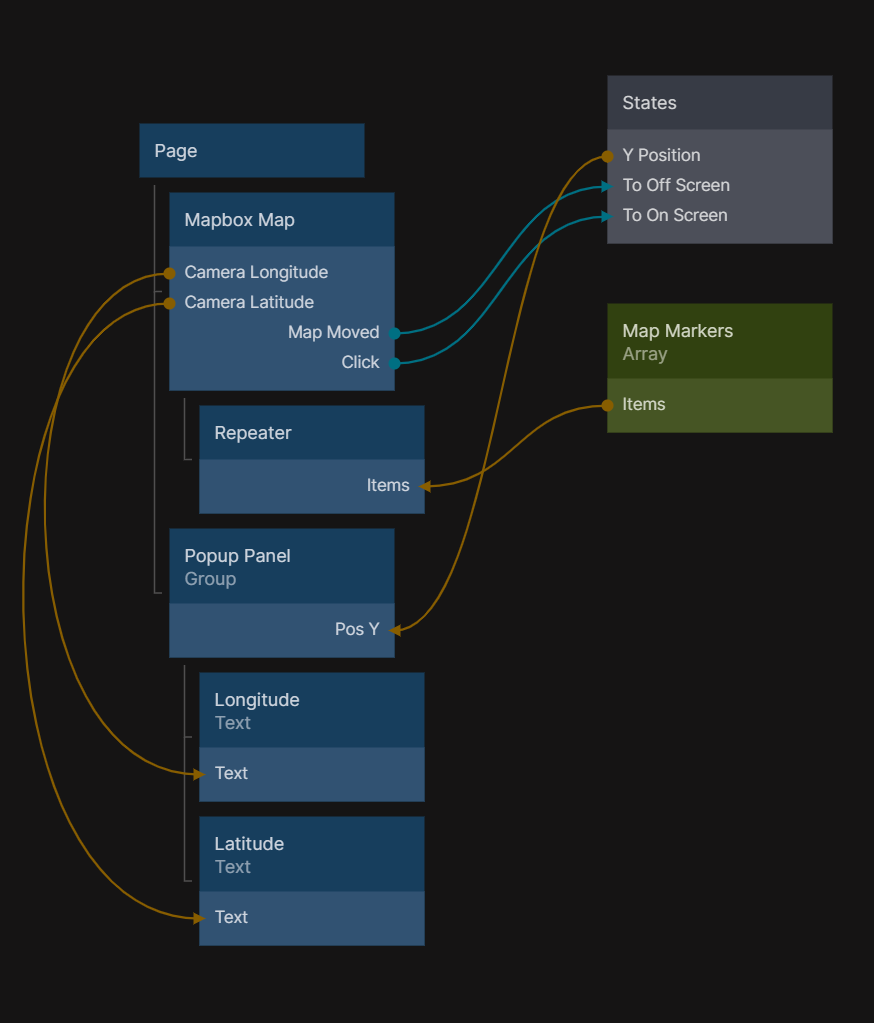The width and height of the screenshot is (874, 1023).
Task: Select the Latitude text node header
Action: coord(311,855)
